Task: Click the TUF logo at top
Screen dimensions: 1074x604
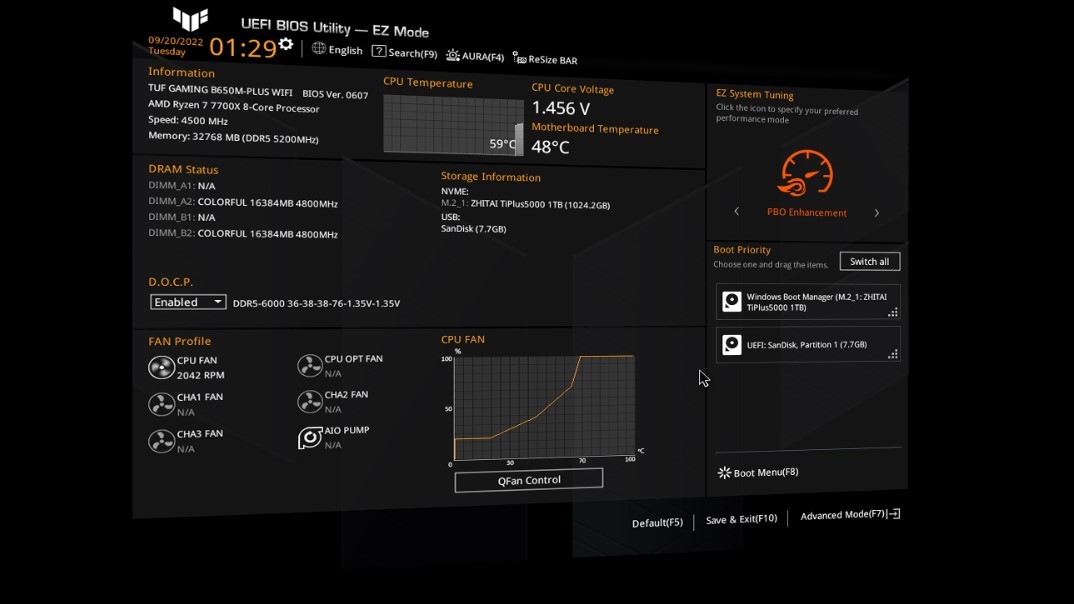Action: [190, 18]
